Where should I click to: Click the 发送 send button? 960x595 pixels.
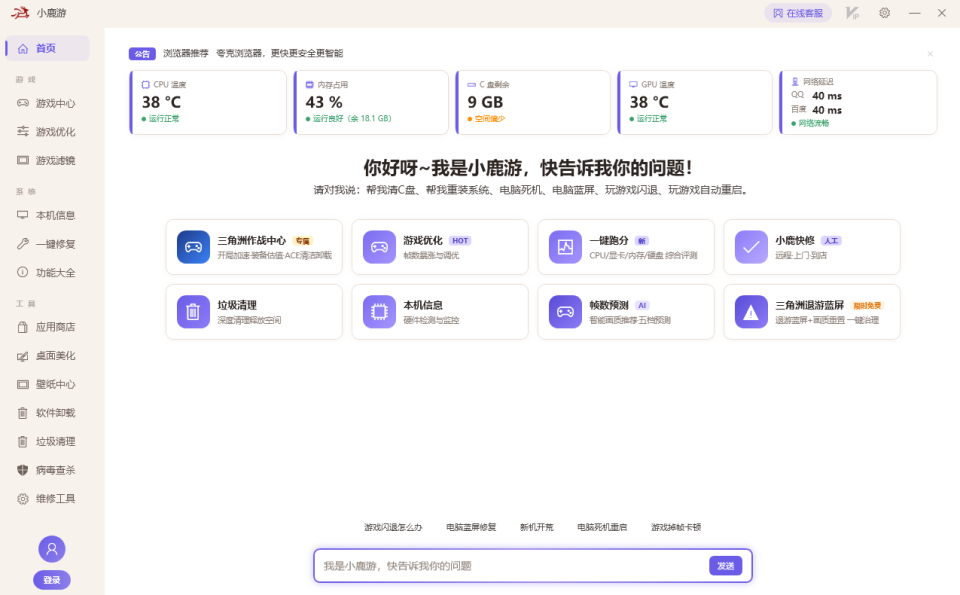click(x=726, y=566)
